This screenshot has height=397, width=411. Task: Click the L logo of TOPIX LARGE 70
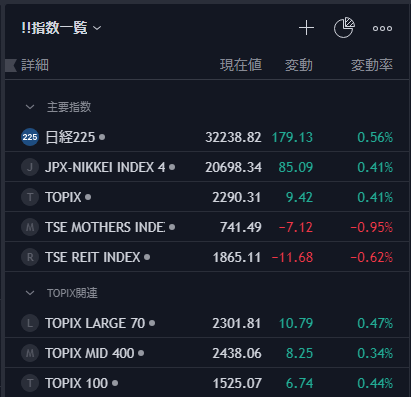(30, 323)
